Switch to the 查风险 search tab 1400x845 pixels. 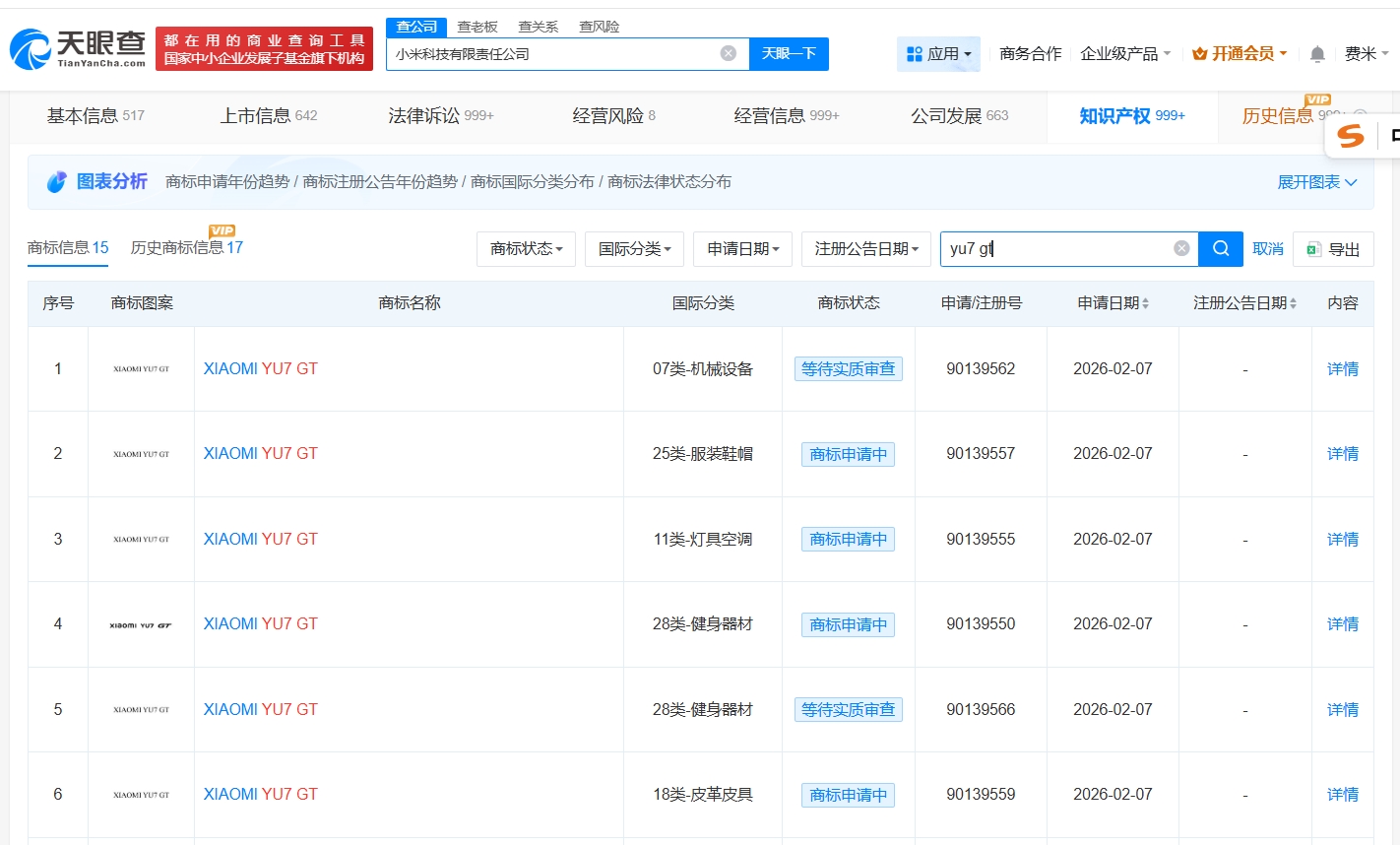click(600, 27)
